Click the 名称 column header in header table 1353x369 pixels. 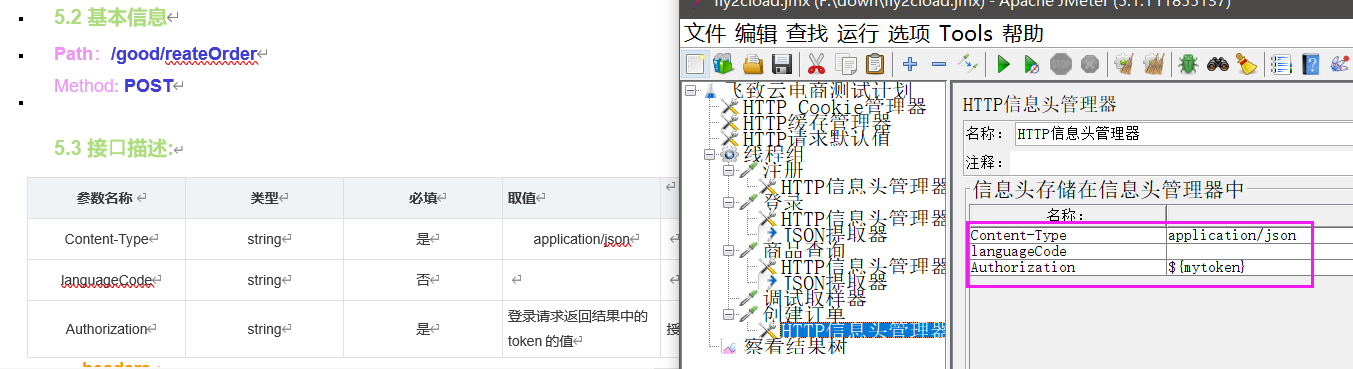[1066, 214]
